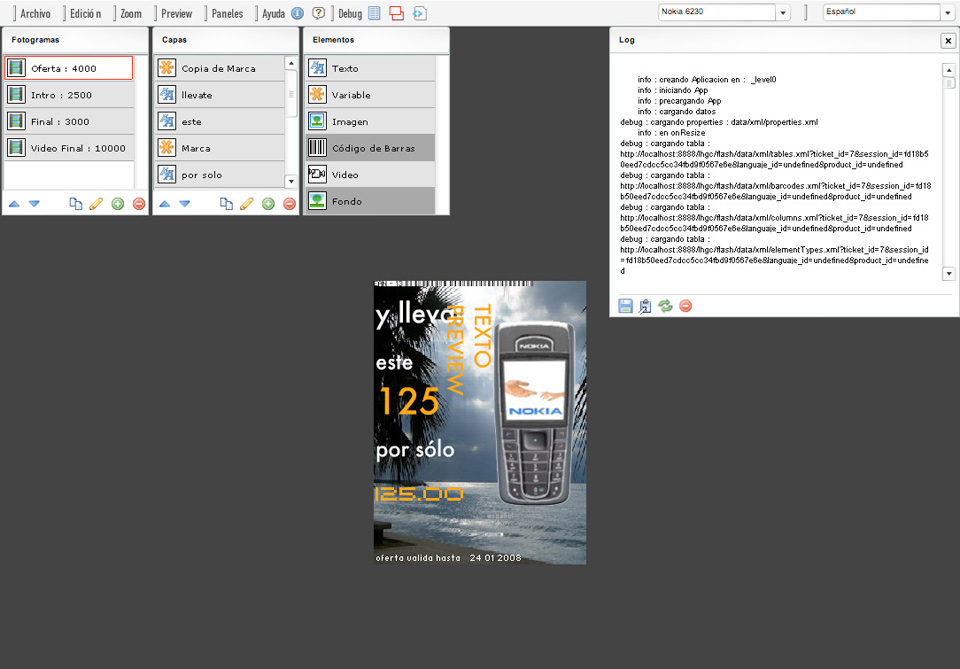Image resolution: width=960 pixels, height=669 pixels.
Task: Move layer up in Capas panel
Action: pos(165,204)
